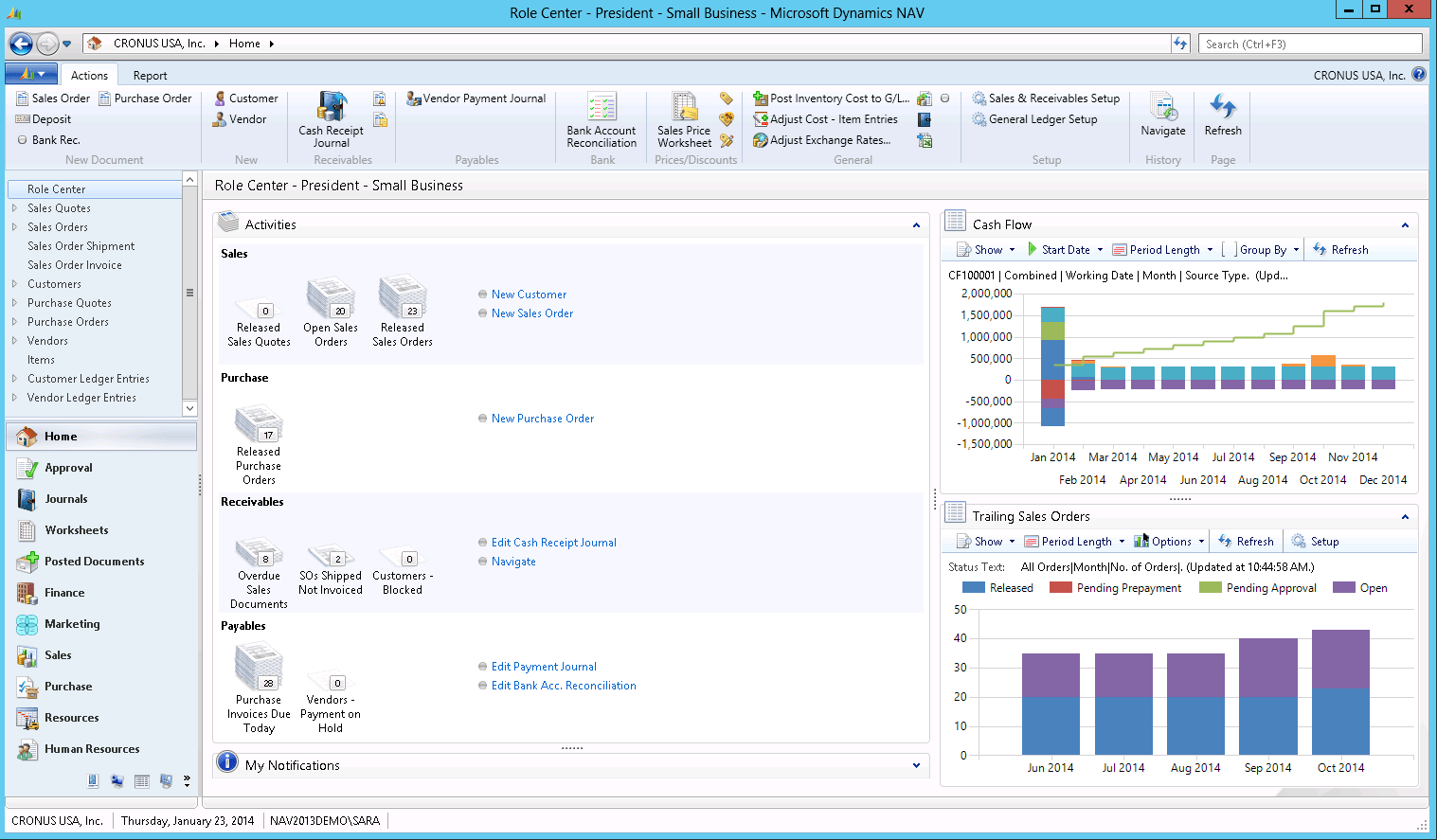This screenshot has width=1437, height=840.
Task: Switch to the Actions ribbon tab
Action: pyautogui.click(x=89, y=76)
